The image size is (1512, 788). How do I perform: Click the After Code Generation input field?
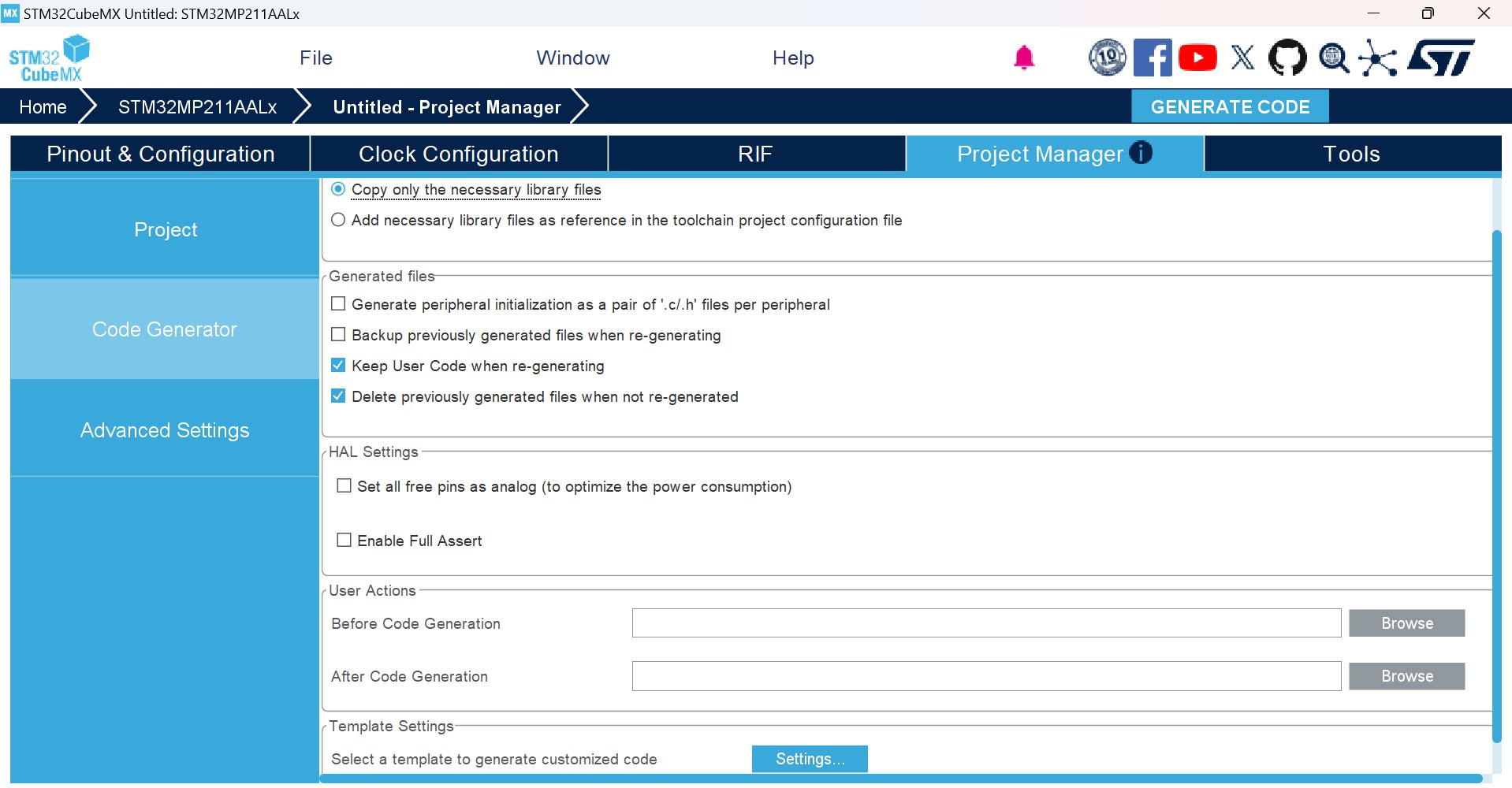[x=986, y=676]
